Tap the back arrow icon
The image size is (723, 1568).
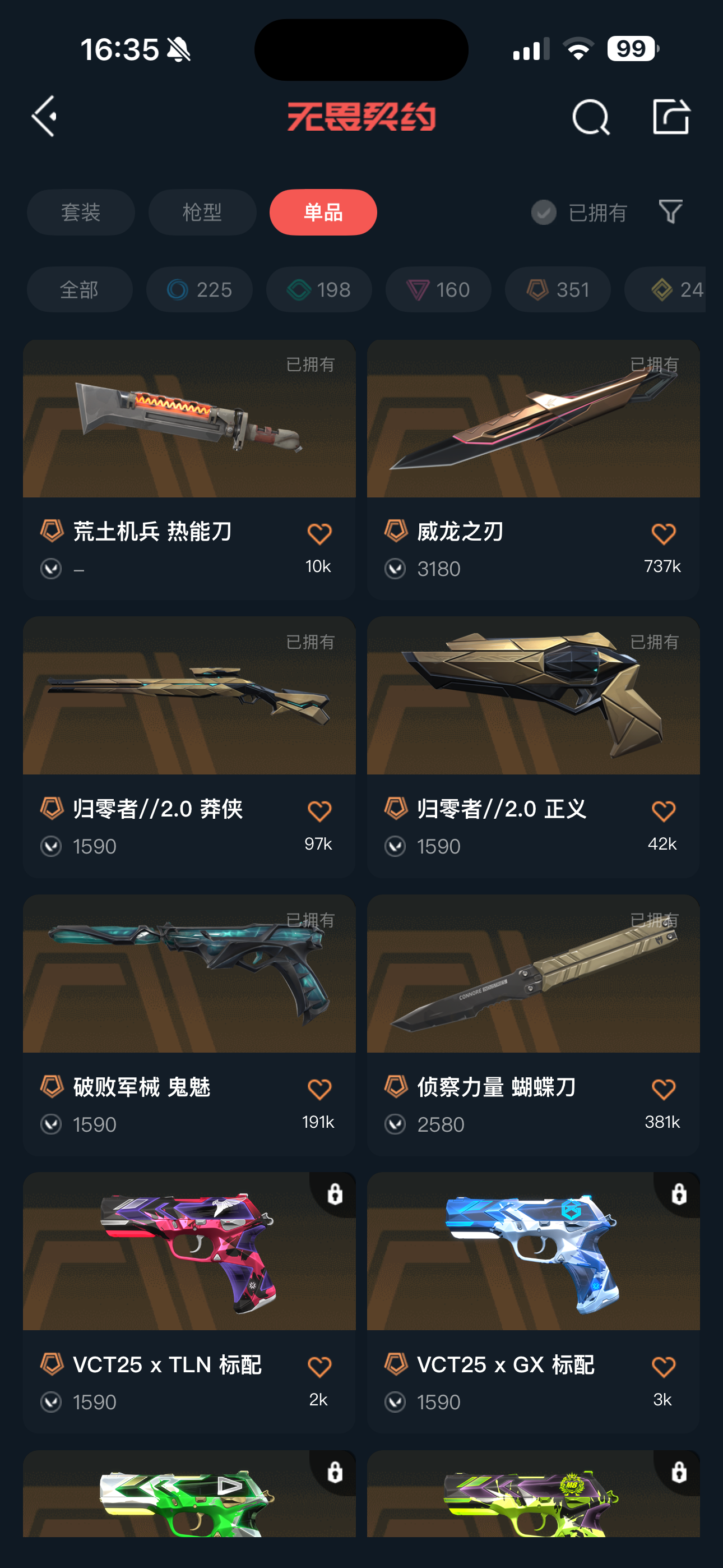pos(44,116)
